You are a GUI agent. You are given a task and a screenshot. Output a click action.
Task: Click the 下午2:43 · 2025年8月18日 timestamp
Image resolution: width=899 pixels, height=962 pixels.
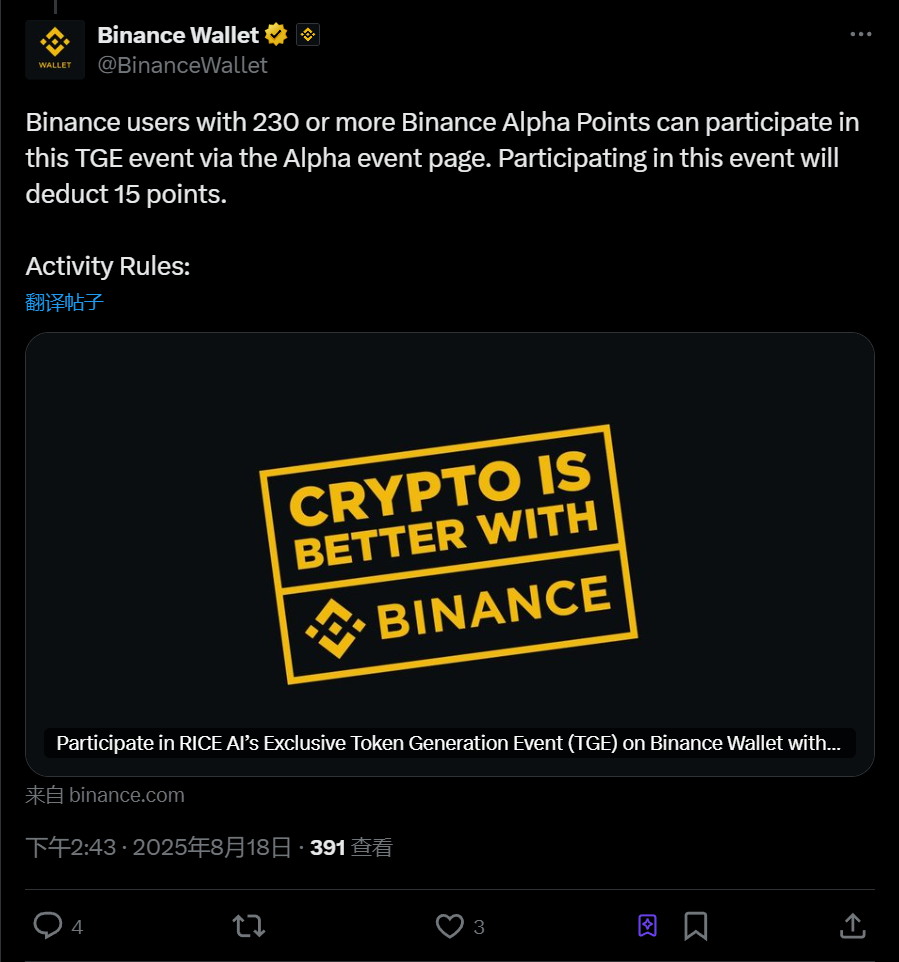point(157,848)
